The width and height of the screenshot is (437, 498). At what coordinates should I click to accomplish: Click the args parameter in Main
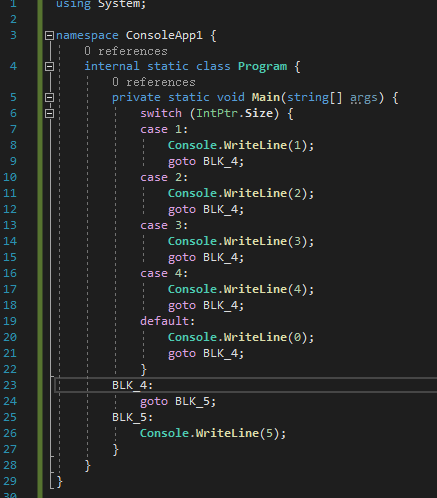(364, 98)
